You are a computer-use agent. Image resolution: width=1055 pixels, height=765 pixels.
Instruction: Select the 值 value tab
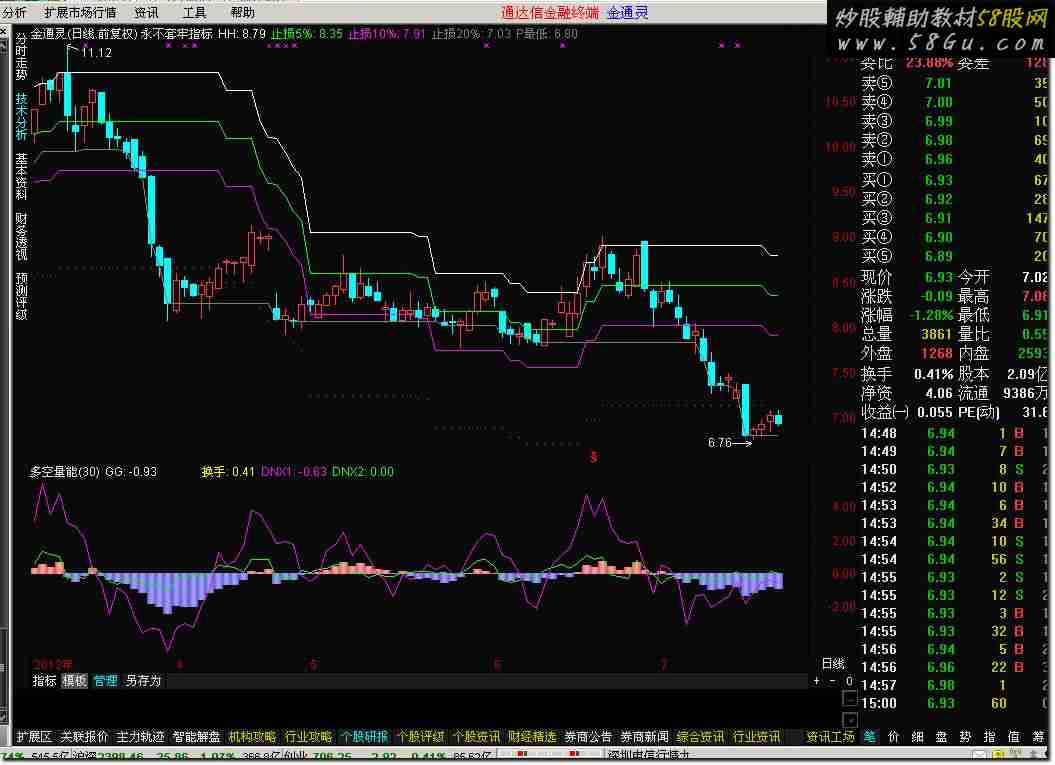1014,737
